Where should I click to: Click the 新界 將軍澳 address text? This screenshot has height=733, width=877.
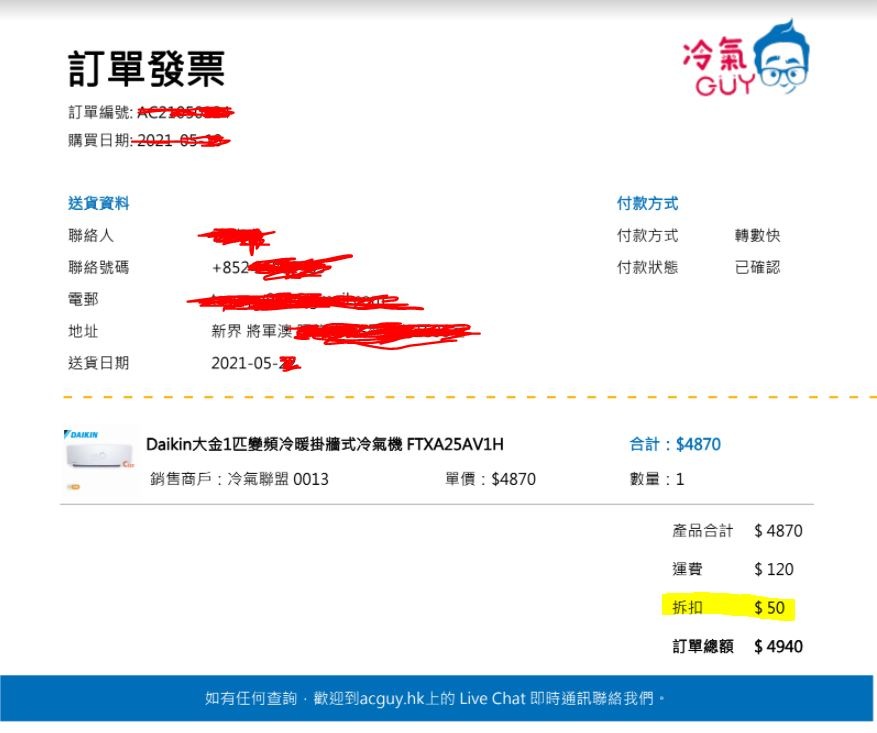point(252,331)
